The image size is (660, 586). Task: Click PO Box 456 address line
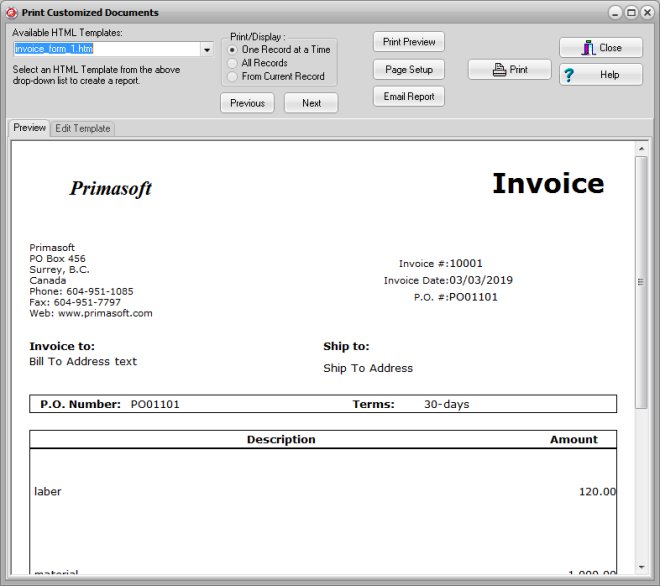coord(57,258)
